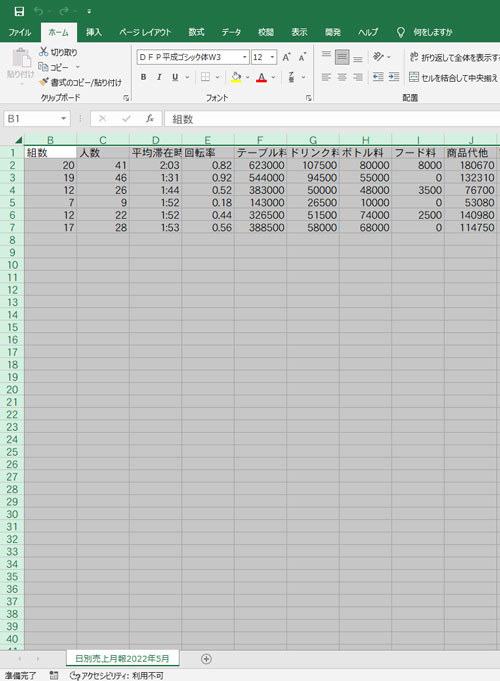500x681 pixels.
Task: Click the new sheet plus icon
Action: pyautogui.click(x=206, y=659)
